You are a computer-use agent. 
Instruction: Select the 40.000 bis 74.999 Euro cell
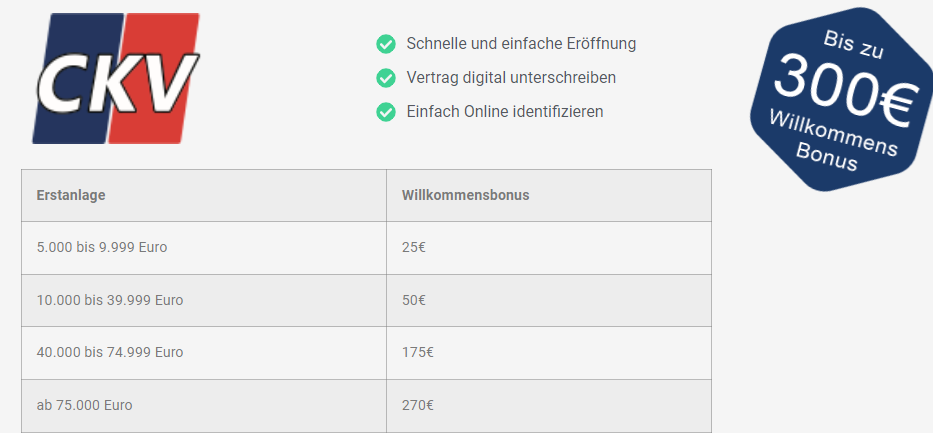click(x=204, y=353)
